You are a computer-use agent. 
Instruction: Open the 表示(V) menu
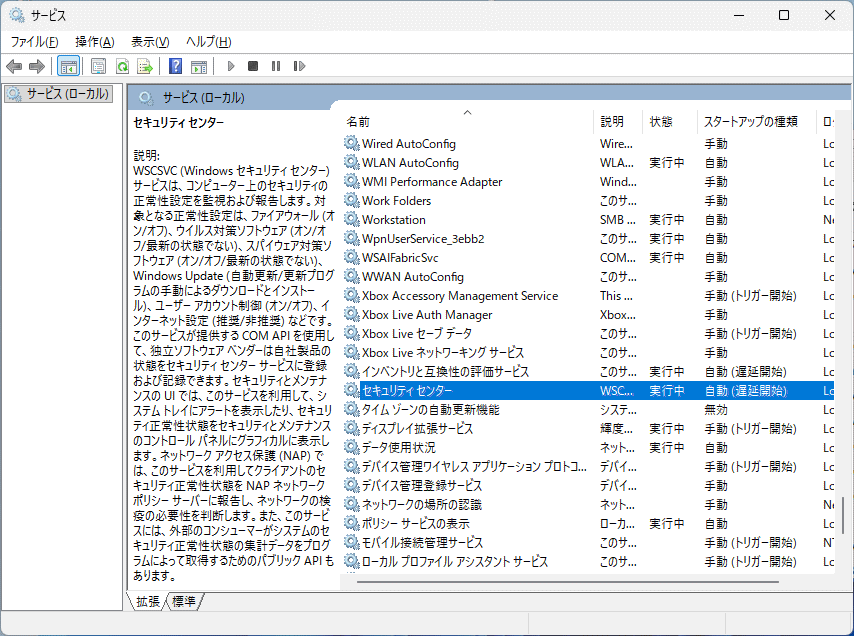point(150,42)
